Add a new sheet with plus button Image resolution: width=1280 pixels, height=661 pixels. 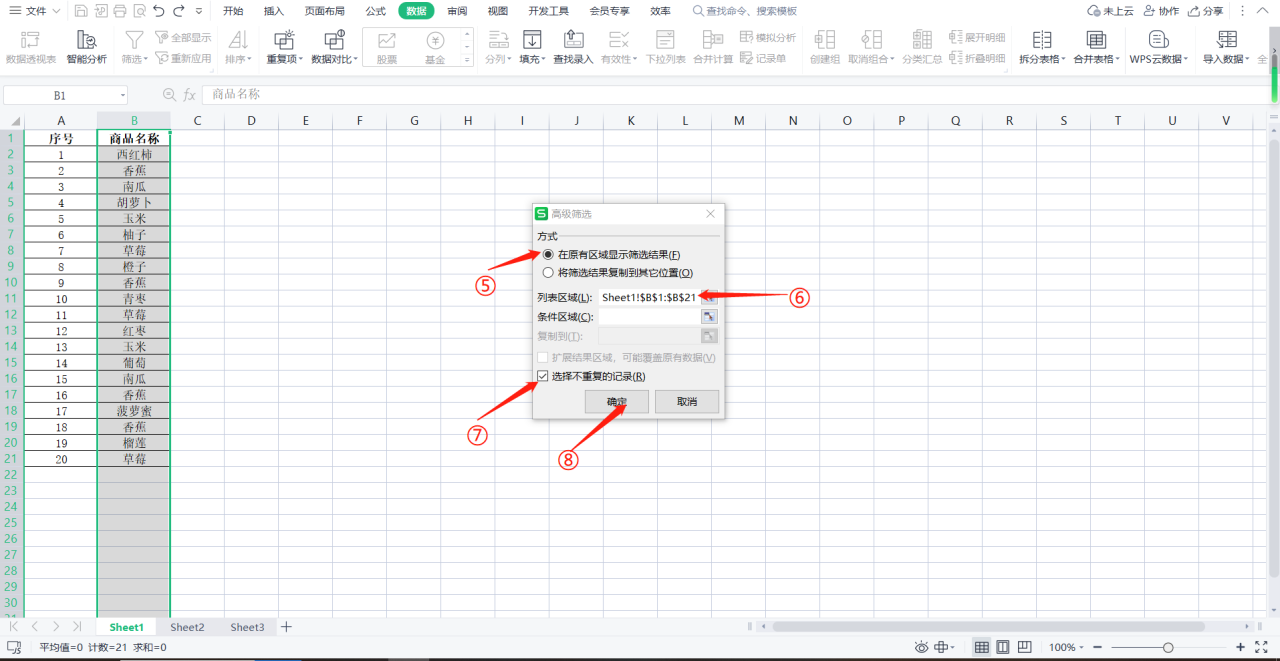[x=287, y=627]
